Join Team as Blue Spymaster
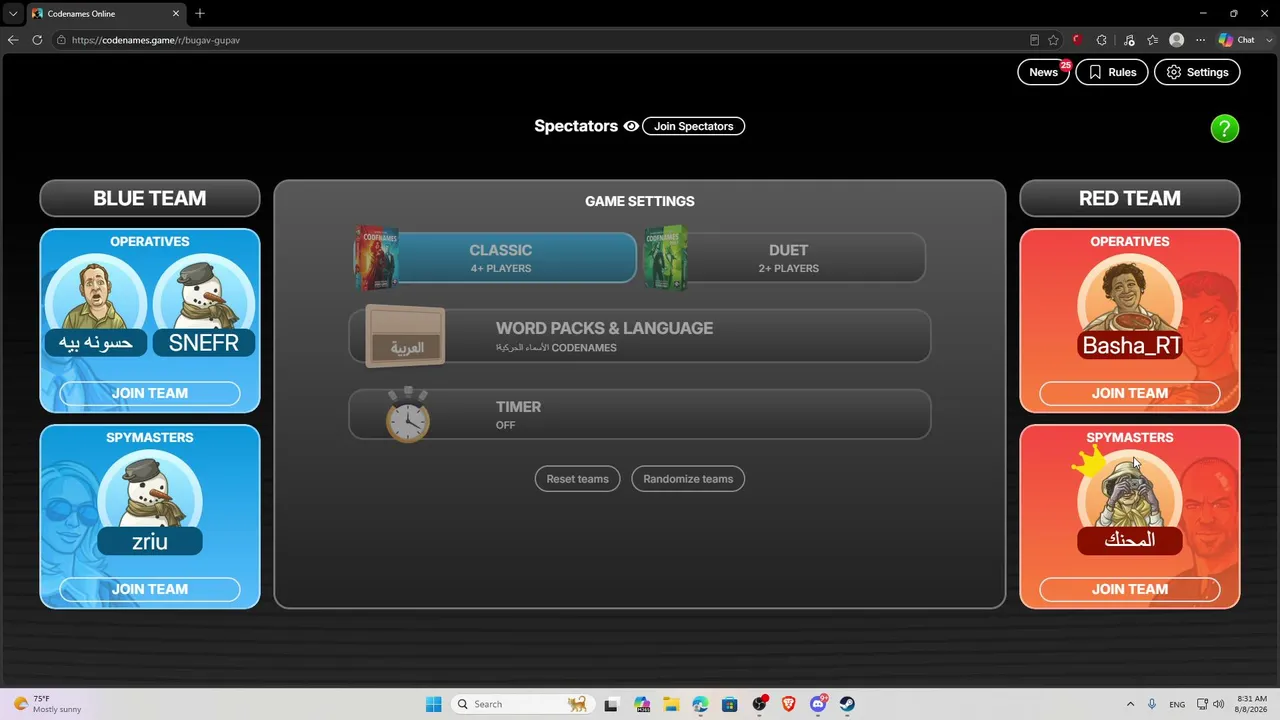Image resolution: width=1280 pixels, height=720 pixels. point(150,589)
